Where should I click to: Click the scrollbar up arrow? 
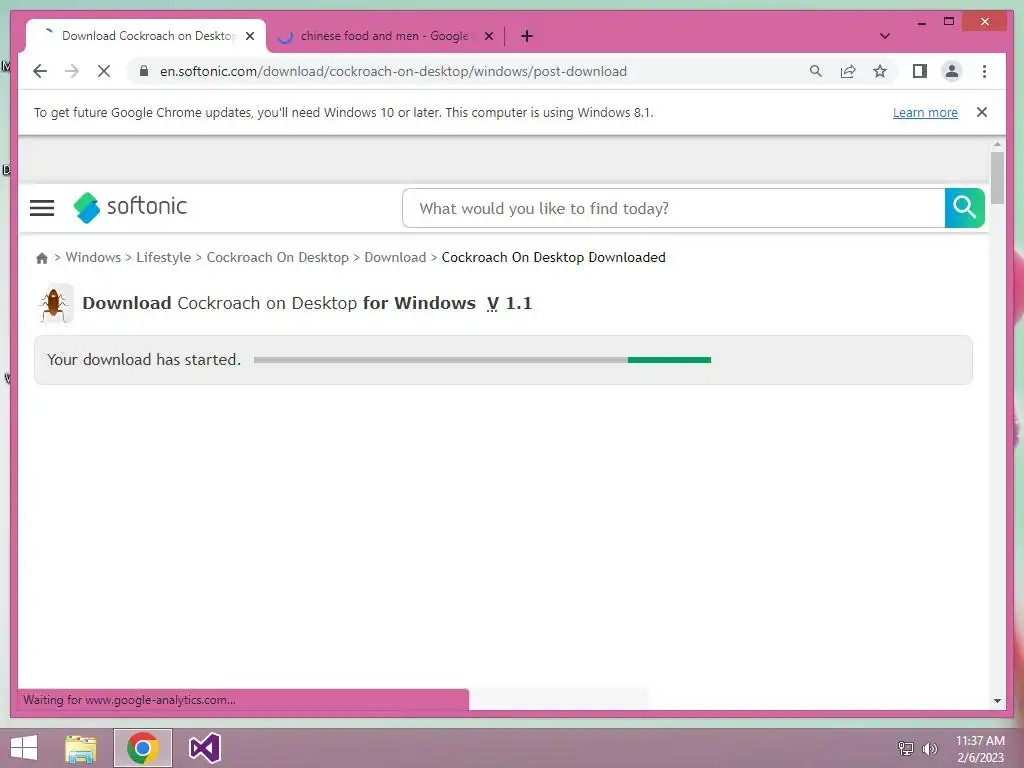click(x=997, y=144)
